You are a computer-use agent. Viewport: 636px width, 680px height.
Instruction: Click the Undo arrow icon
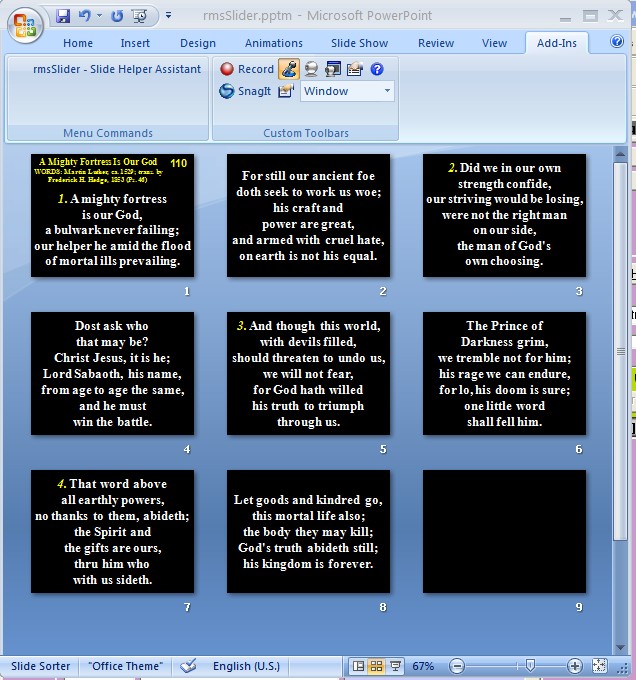coord(85,16)
